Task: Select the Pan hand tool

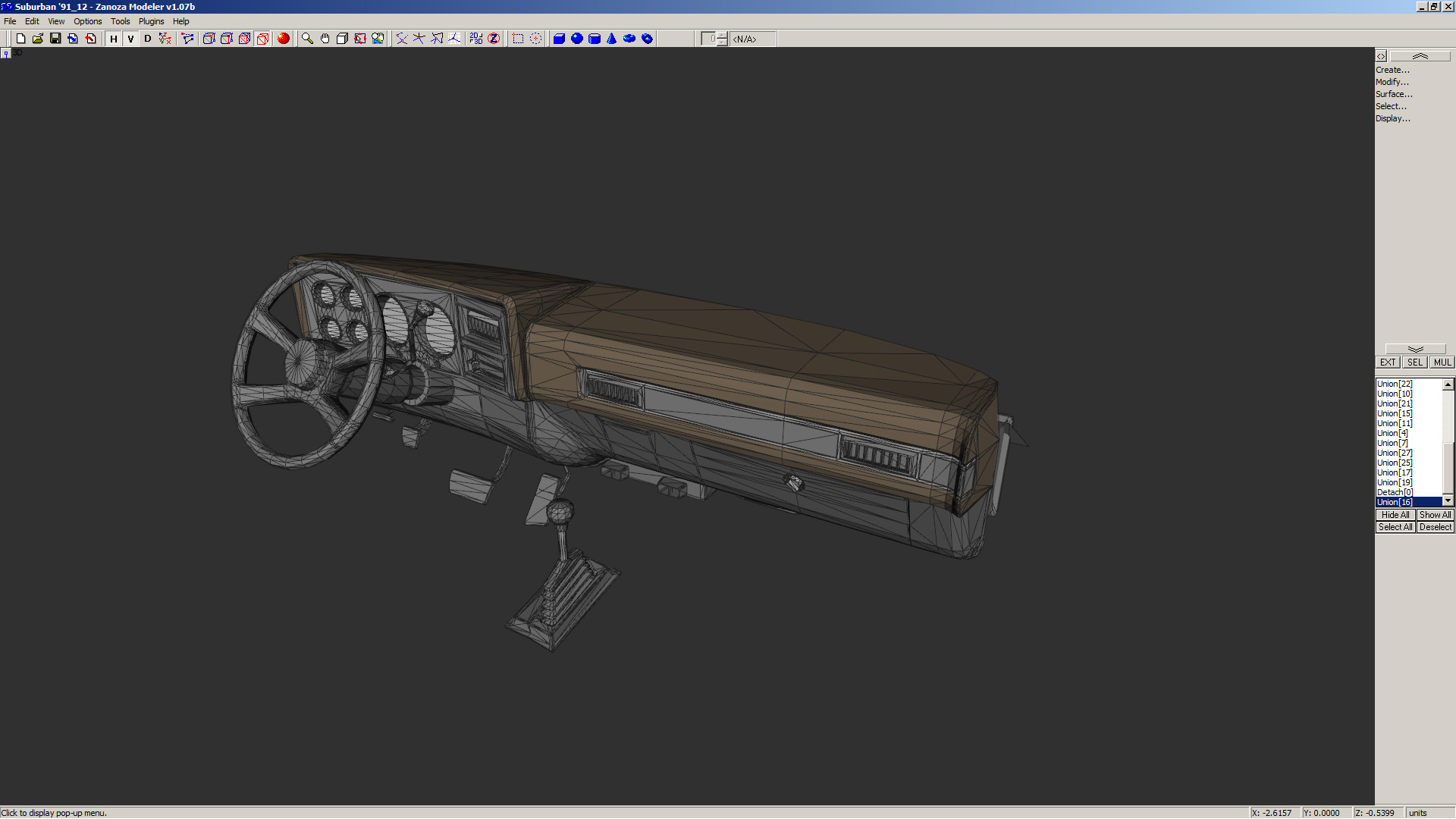Action: coord(325,39)
